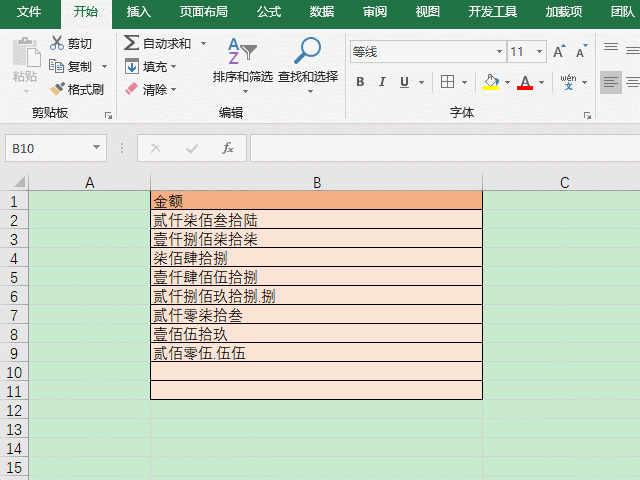Click the second horizontal alignment icon

[x=632, y=82]
